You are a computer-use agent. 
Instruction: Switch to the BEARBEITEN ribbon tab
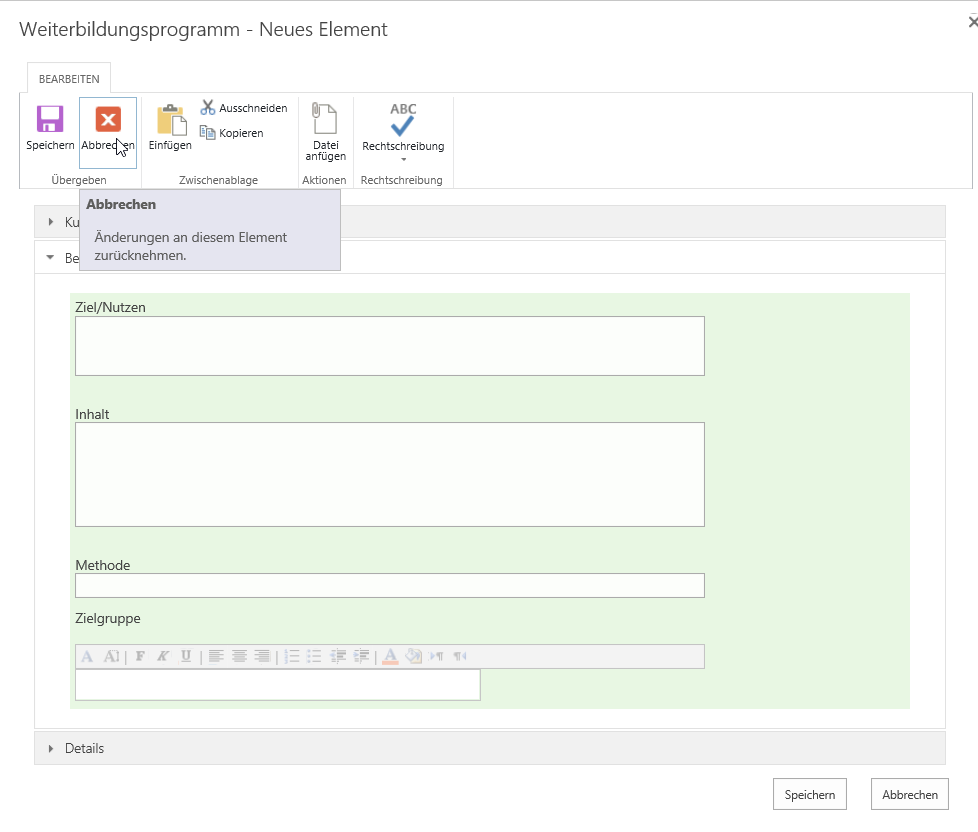tap(69, 79)
